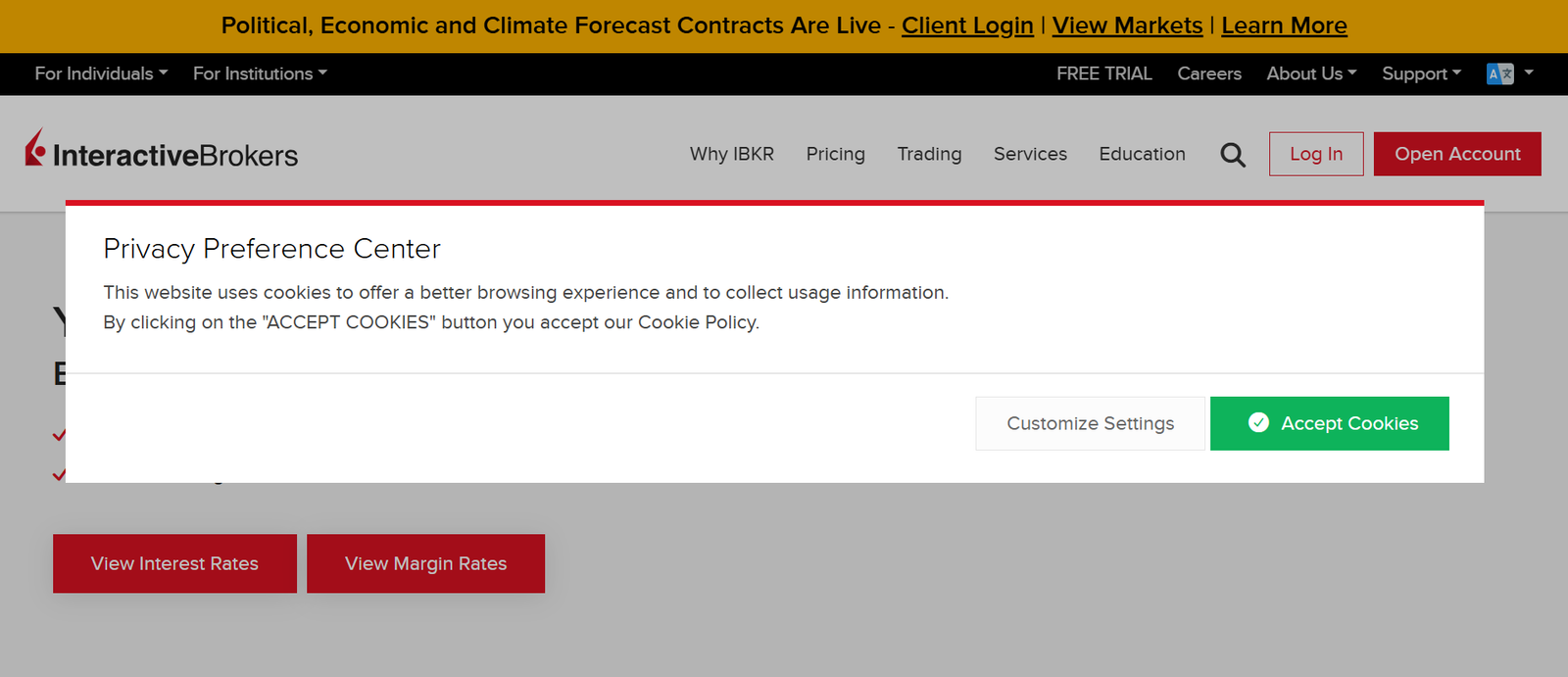The height and width of the screenshot is (677, 1568).
Task: Follow the Client Login banner link
Action: (967, 25)
